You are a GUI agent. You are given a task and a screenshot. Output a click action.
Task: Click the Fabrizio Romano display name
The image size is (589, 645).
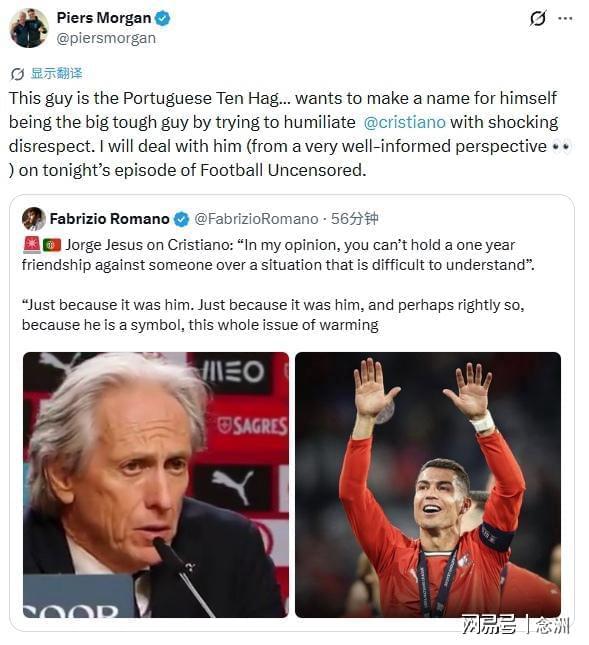(109, 219)
